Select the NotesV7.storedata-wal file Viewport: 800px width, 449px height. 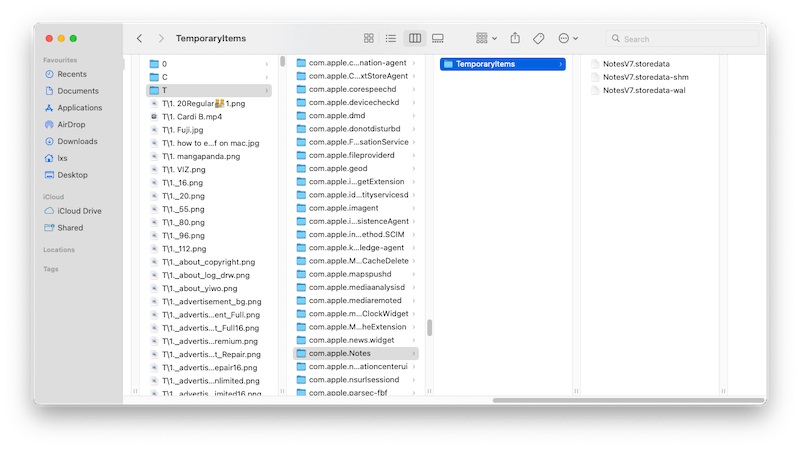point(644,90)
